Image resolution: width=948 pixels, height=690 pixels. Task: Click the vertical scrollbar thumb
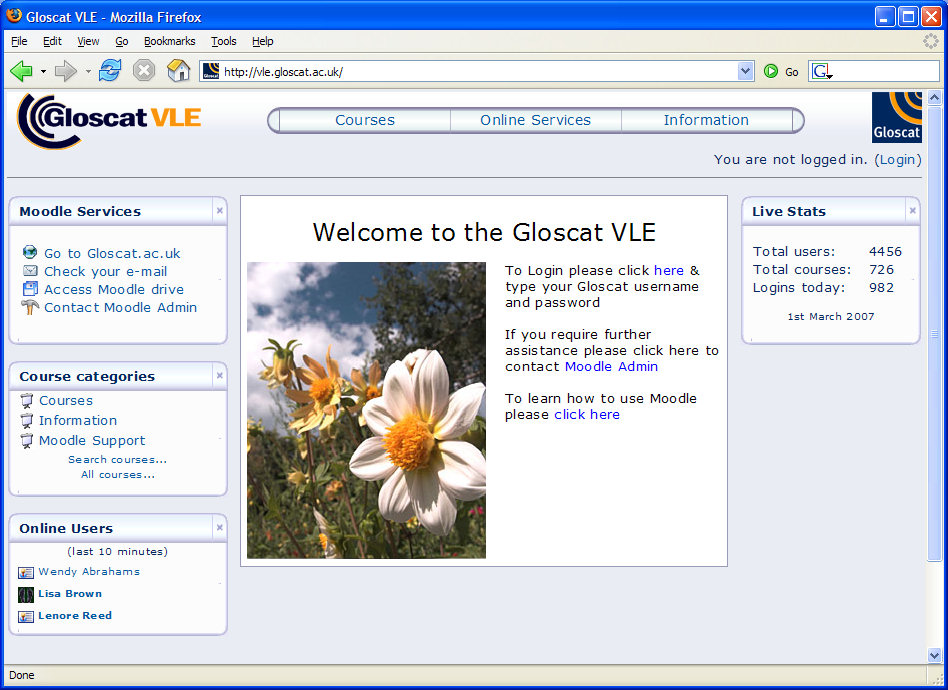(934, 333)
